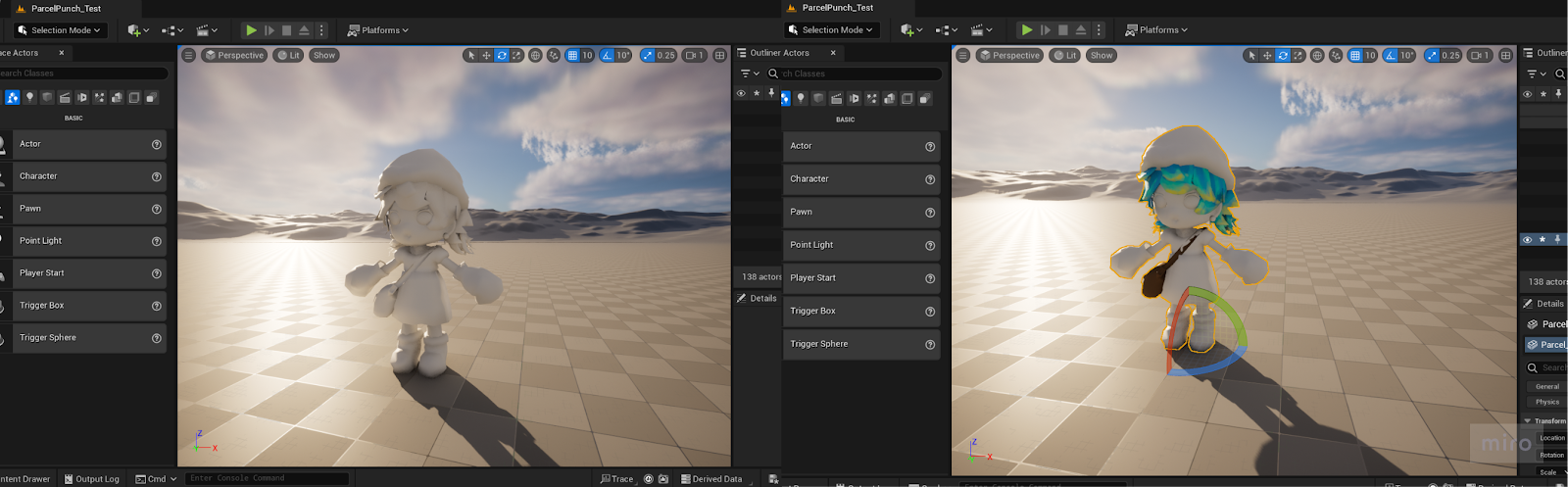Toggle visibility eye in left Outliner header
The height and width of the screenshot is (487, 1568).
[x=741, y=93]
